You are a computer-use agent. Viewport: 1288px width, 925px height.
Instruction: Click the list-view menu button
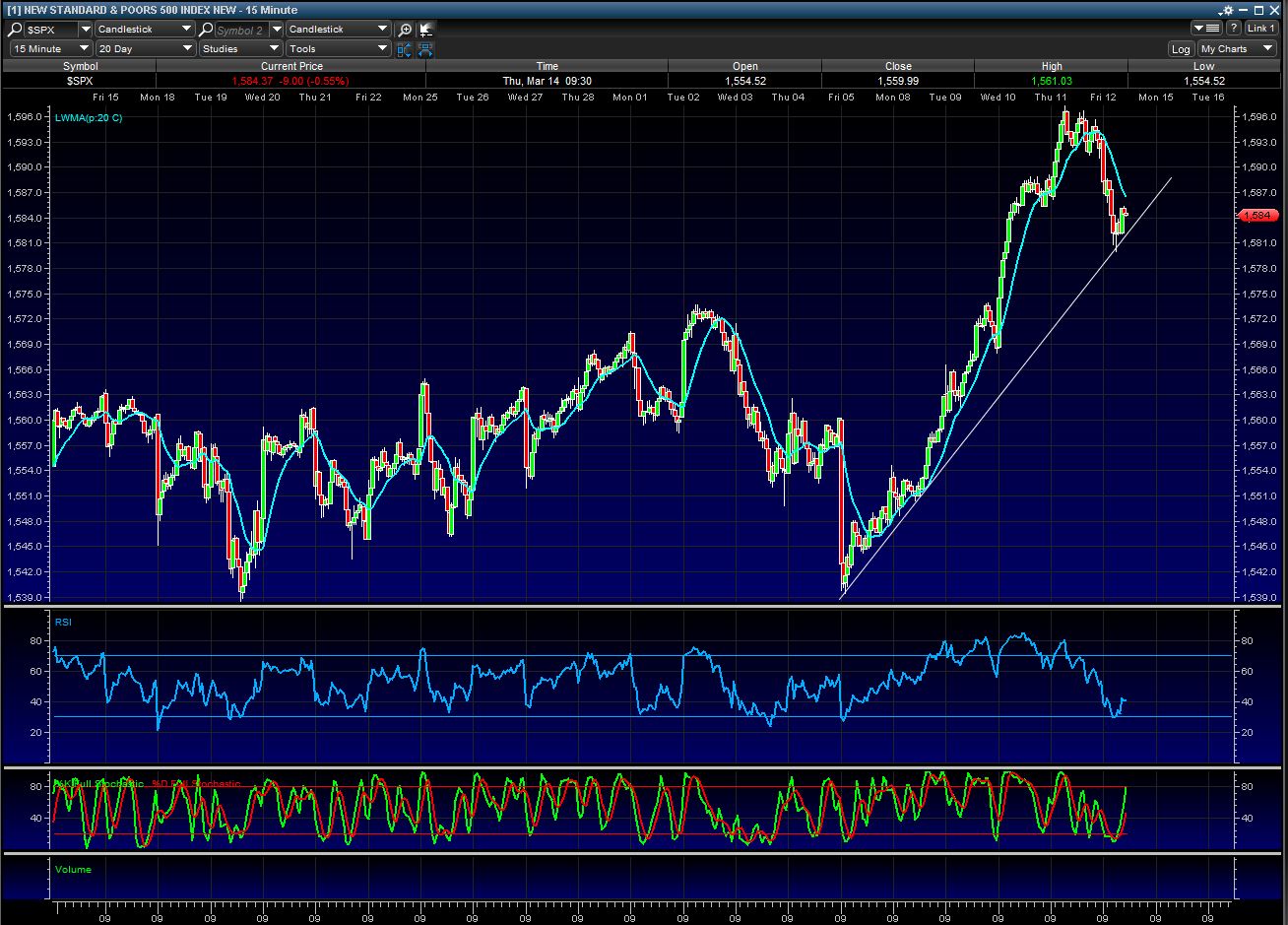[1207, 29]
